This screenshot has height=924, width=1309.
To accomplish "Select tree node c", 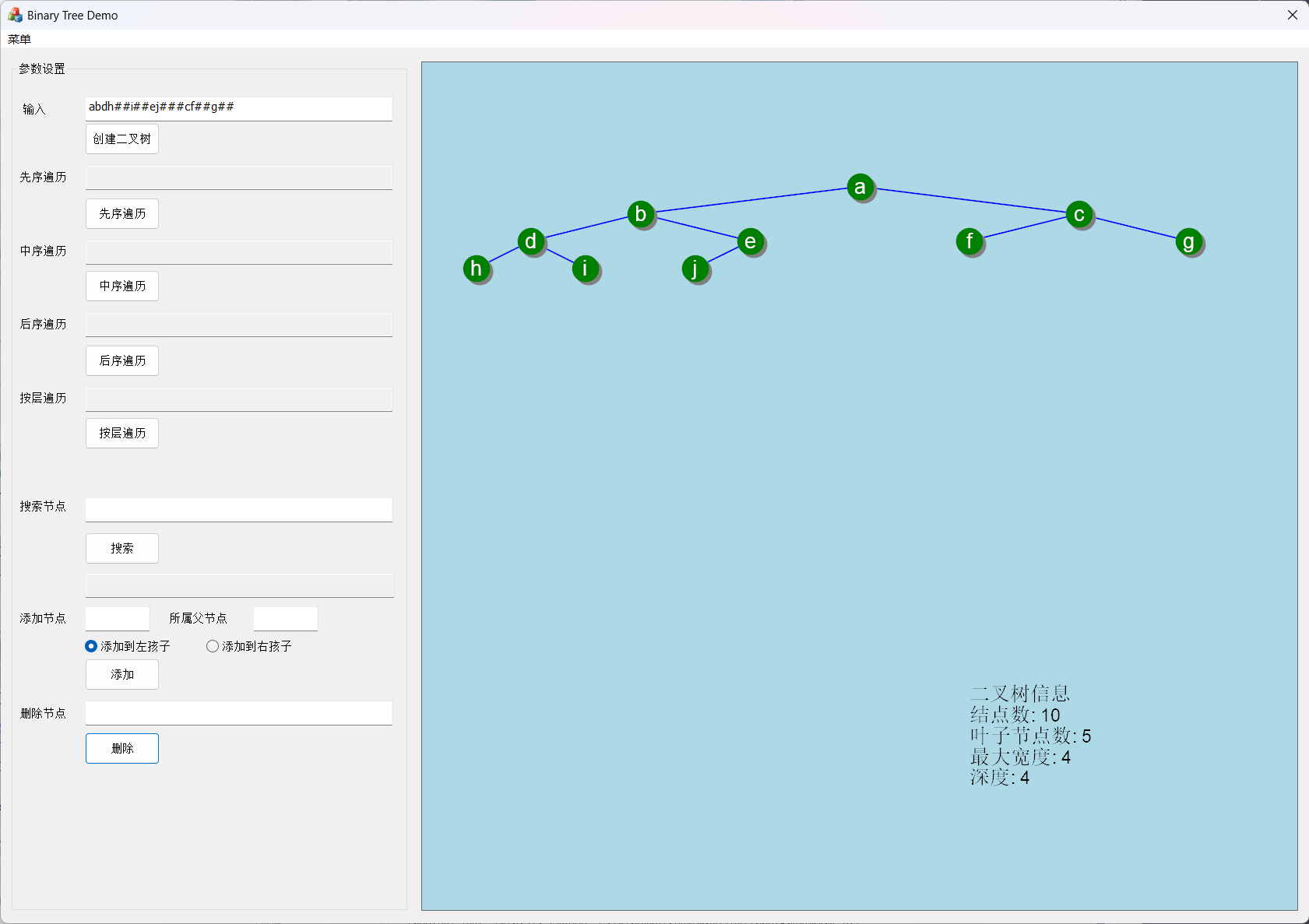I will 1079,214.
